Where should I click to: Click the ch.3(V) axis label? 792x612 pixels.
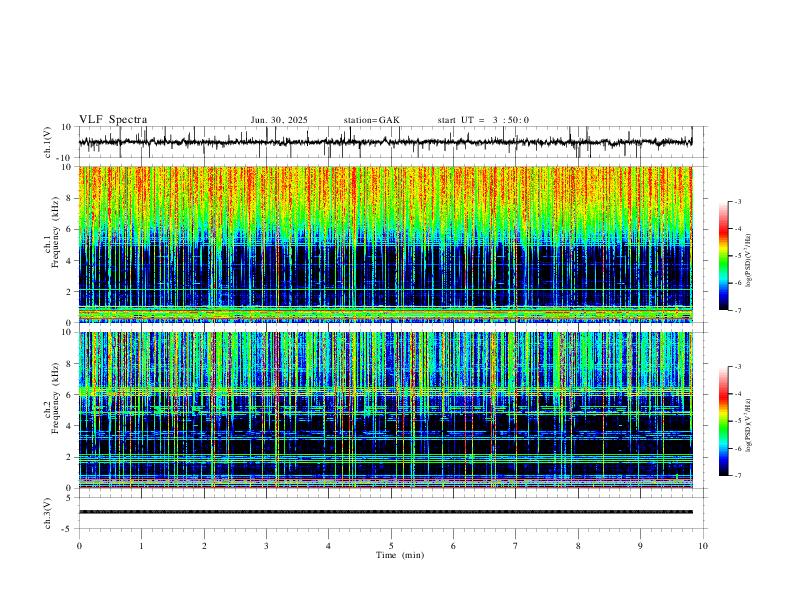pos(48,513)
